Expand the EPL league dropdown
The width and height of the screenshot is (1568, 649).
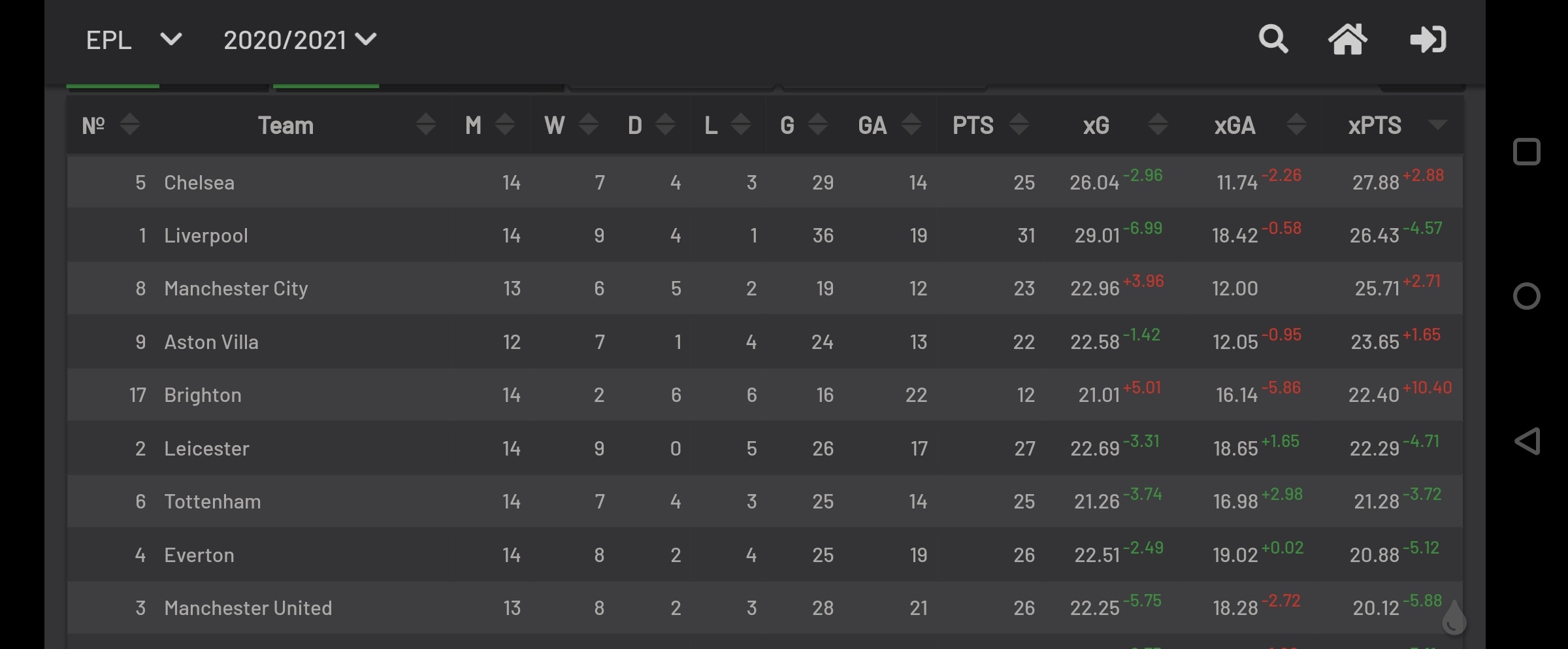tap(134, 40)
